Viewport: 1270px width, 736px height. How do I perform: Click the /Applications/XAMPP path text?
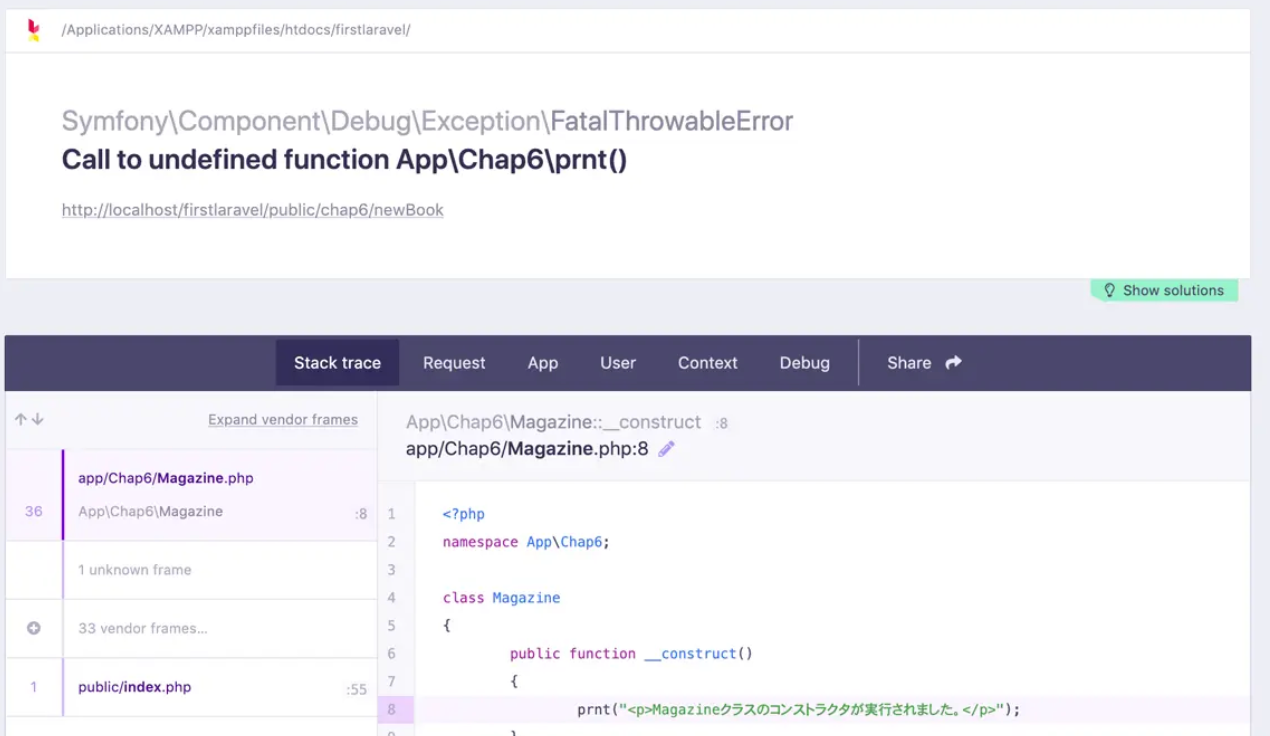pyautogui.click(x=236, y=30)
